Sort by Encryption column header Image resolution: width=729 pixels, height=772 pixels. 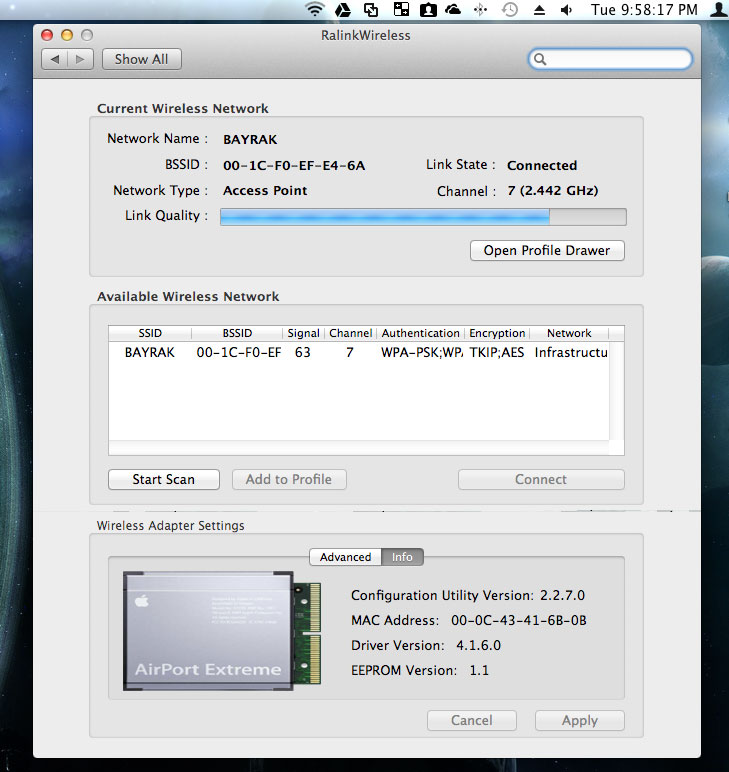click(x=497, y=333)
